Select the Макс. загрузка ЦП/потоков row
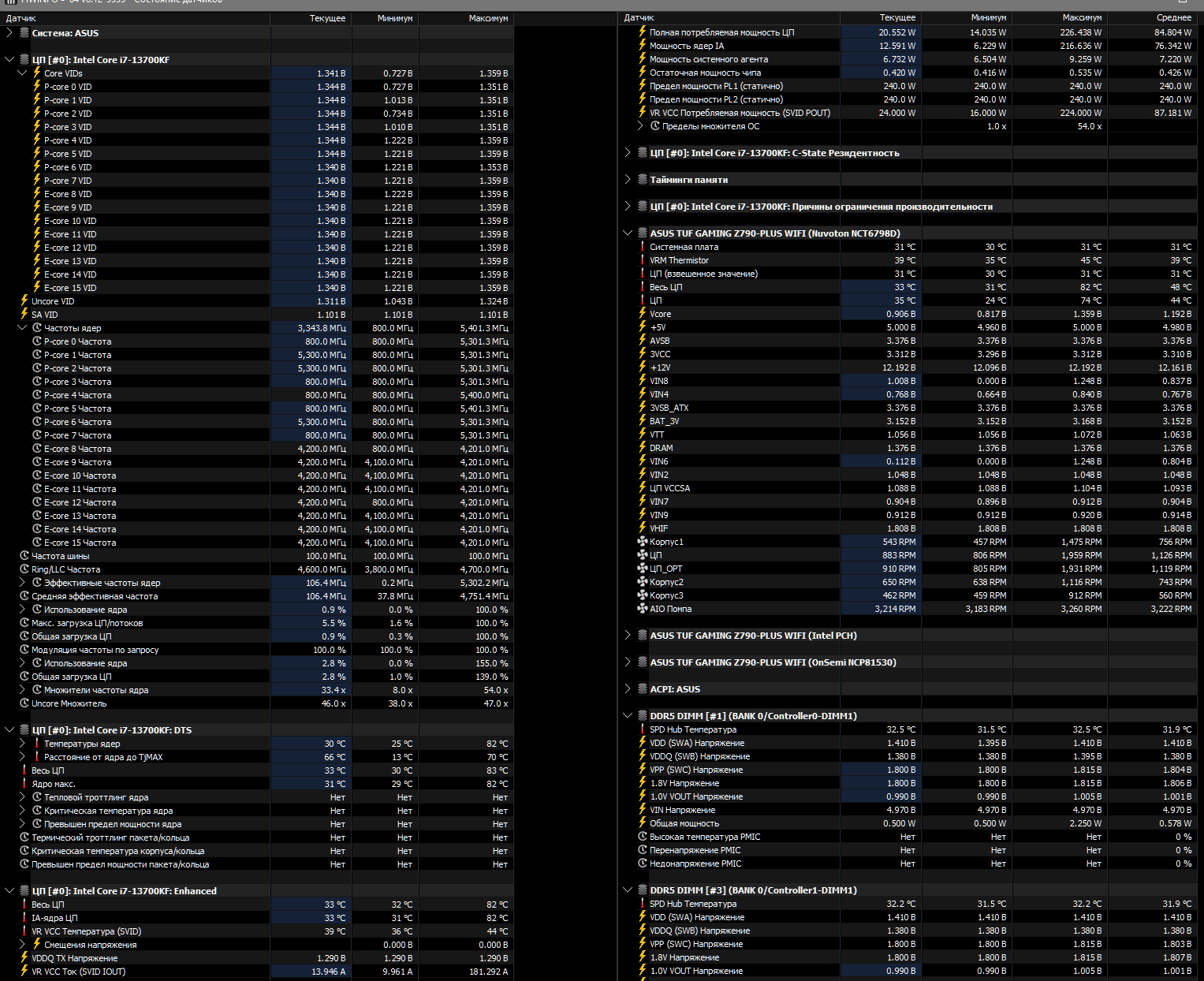This screenshot has width=1204, height=981. (257, 623)
